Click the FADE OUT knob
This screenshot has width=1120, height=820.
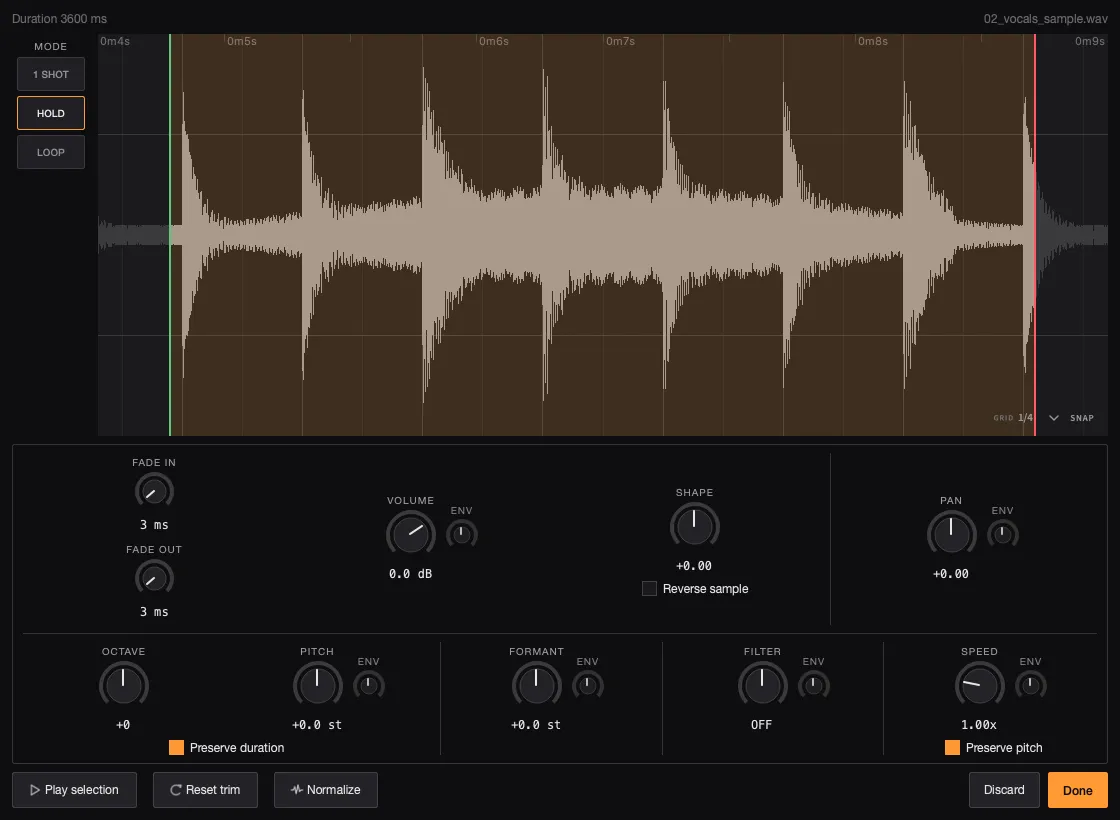[154, 579]
